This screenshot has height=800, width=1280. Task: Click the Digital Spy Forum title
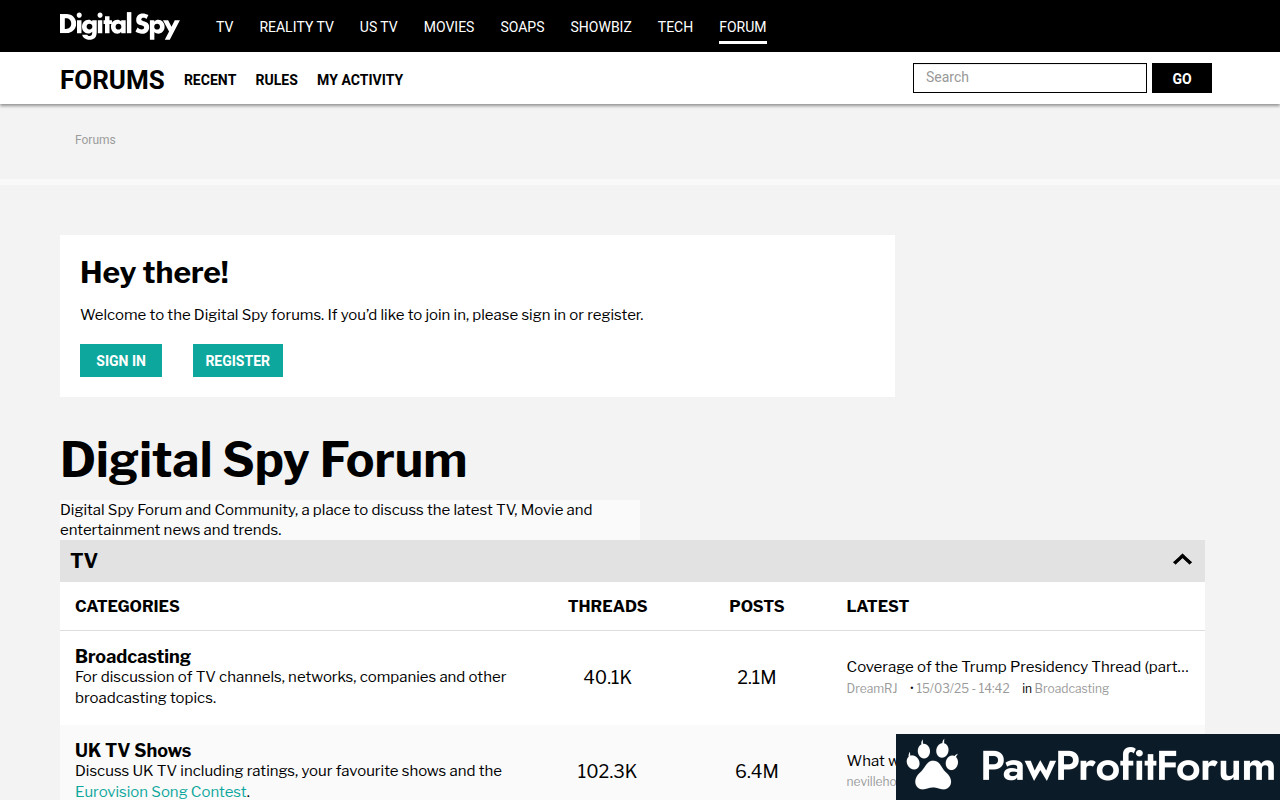(x=264, y=459)
